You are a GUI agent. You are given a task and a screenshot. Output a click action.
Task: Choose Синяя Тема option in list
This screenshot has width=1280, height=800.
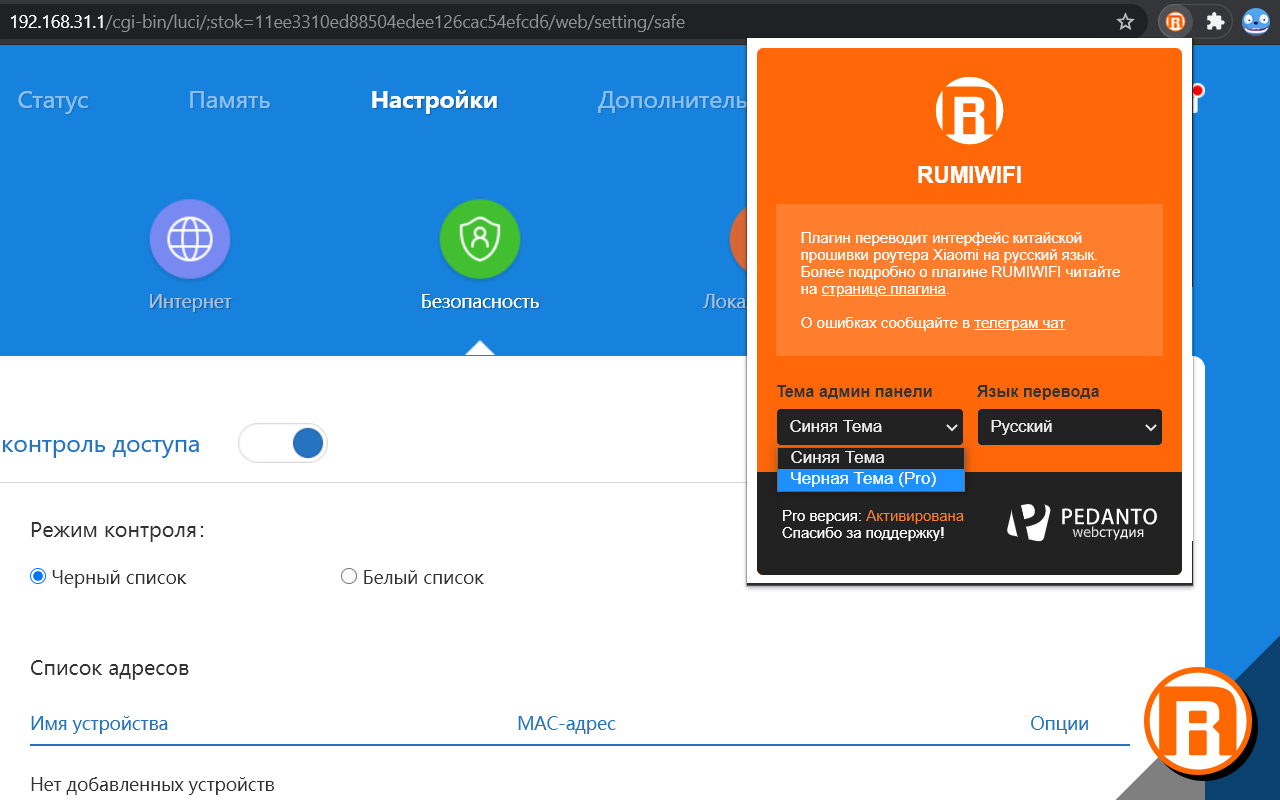pos(870,458)
